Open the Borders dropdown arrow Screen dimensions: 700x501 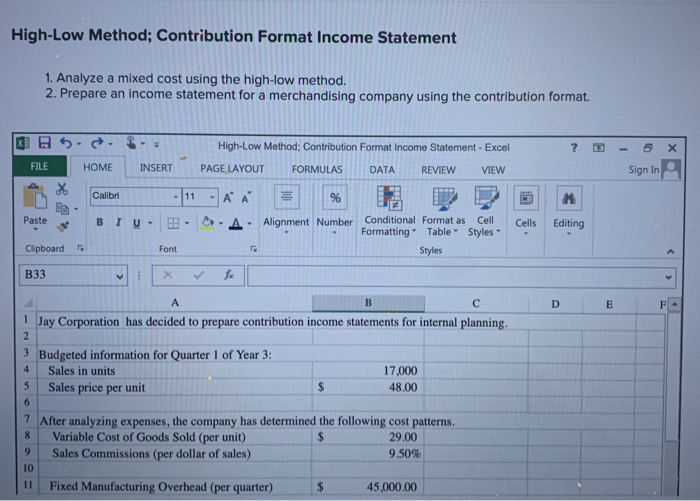(x=187, y=223)
